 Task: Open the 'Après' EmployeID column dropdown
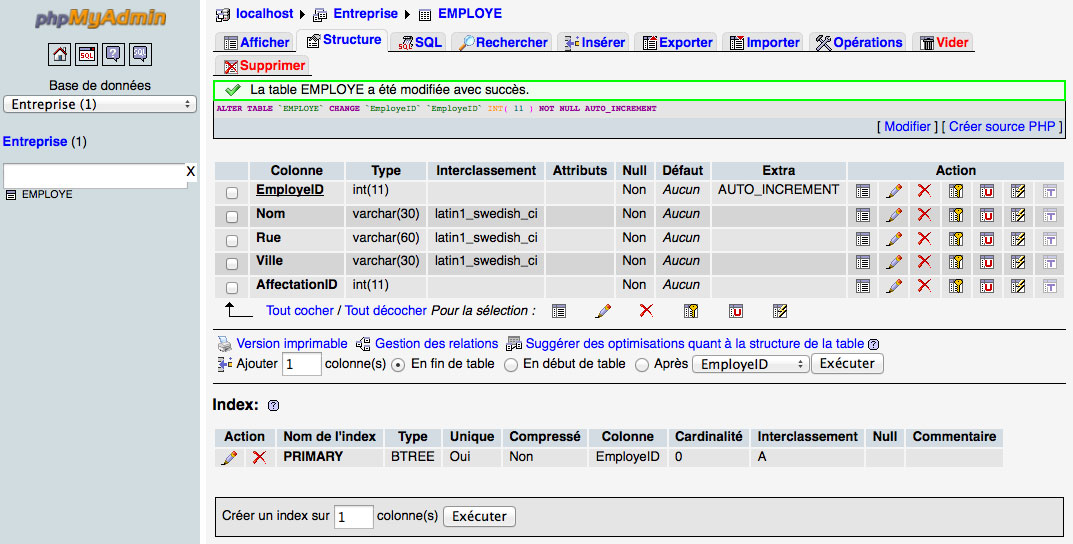pos(751,365)
